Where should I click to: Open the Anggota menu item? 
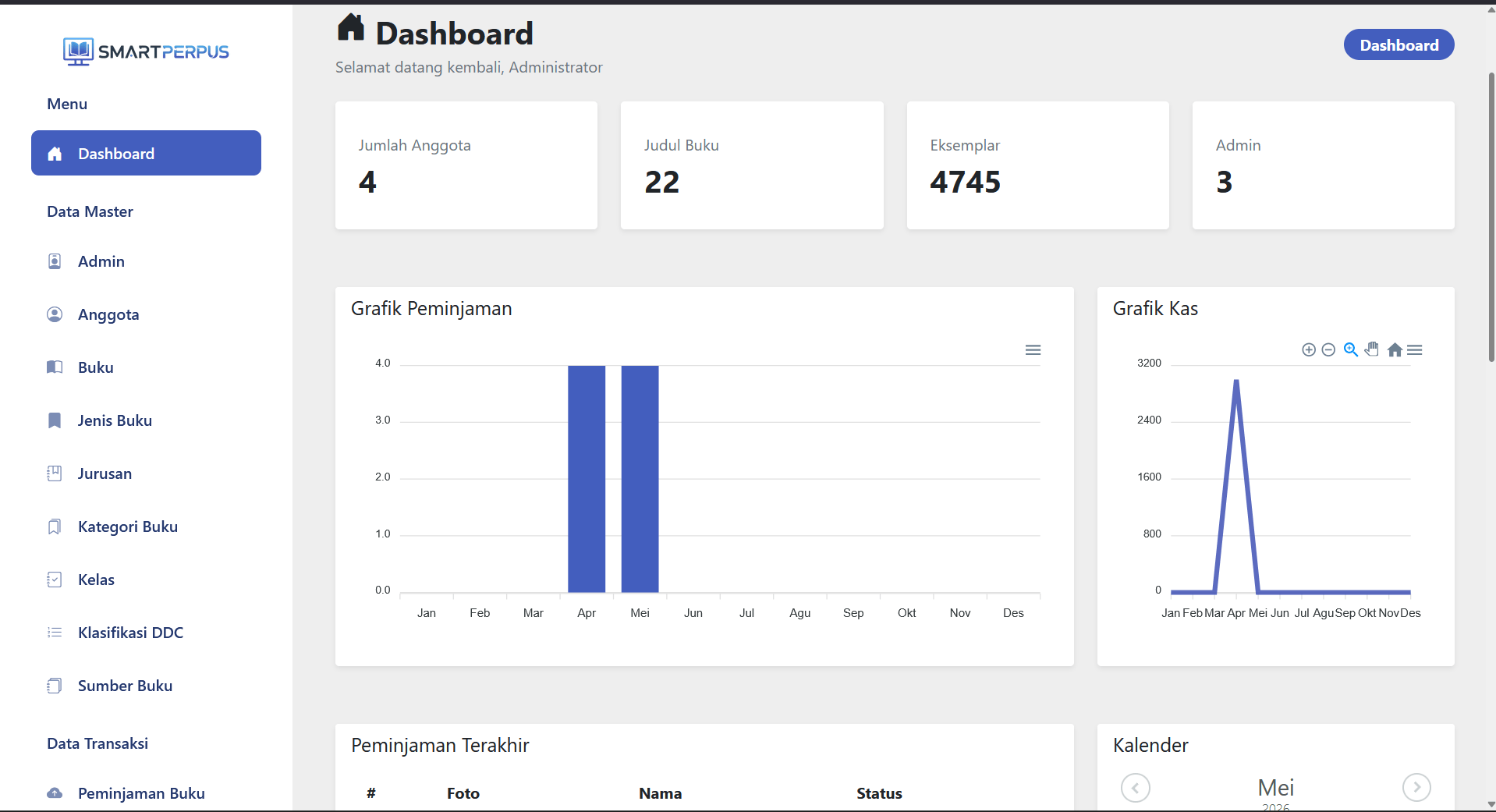click(x=146, y=314)
